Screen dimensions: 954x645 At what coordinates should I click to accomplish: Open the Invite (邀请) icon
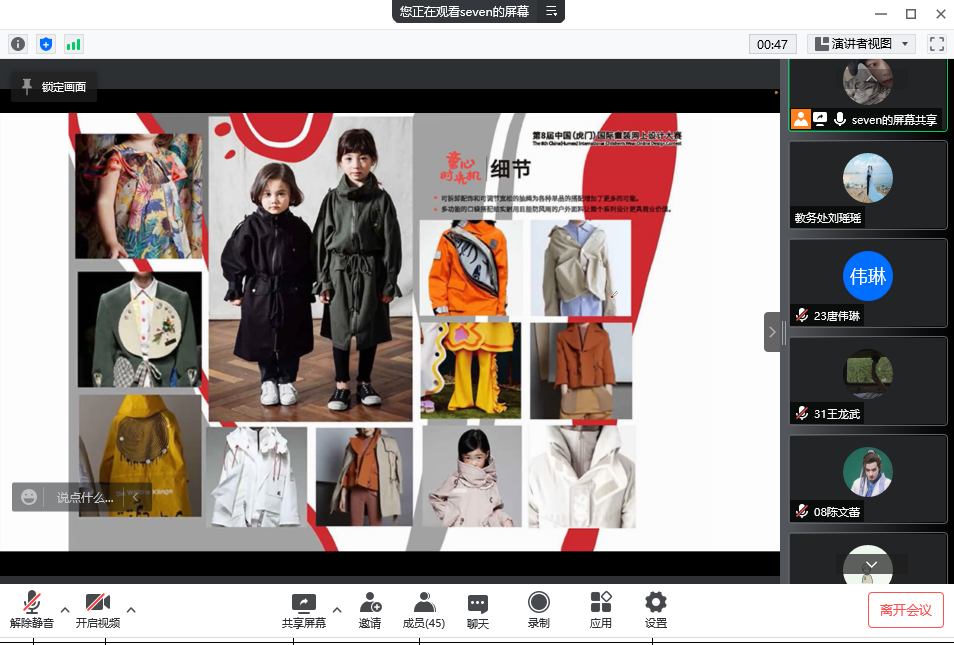[x=370, y=609]
